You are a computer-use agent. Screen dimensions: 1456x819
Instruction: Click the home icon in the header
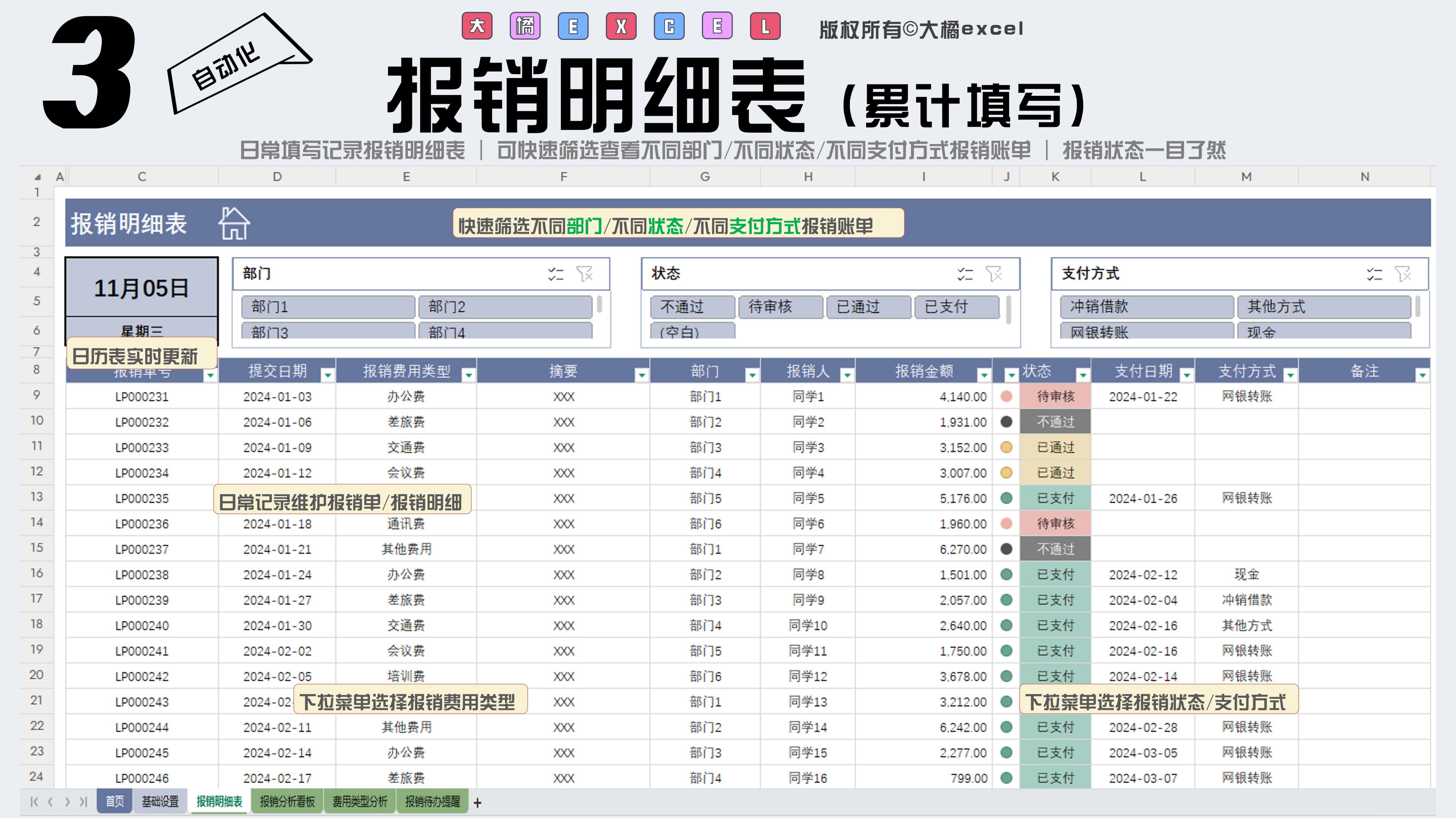(234, 223)
